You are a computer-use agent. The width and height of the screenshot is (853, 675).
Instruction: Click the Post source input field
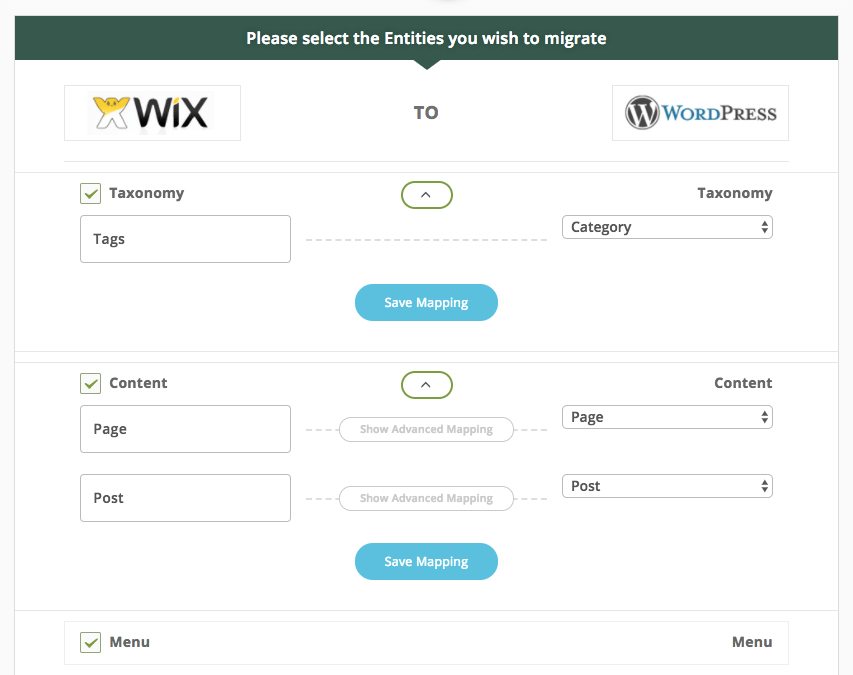(185, 497)
